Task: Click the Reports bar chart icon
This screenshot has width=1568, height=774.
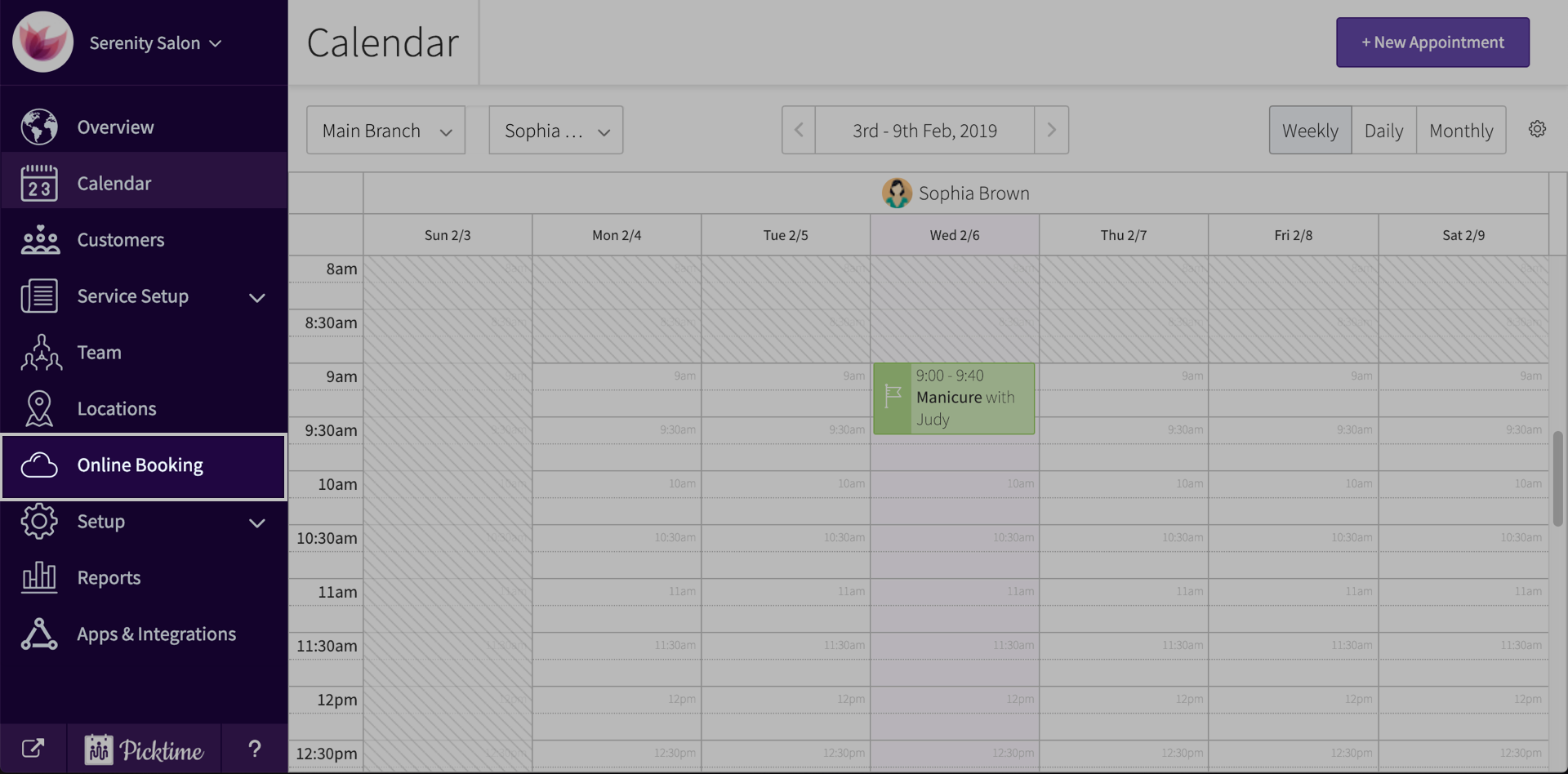Action: 39,577
